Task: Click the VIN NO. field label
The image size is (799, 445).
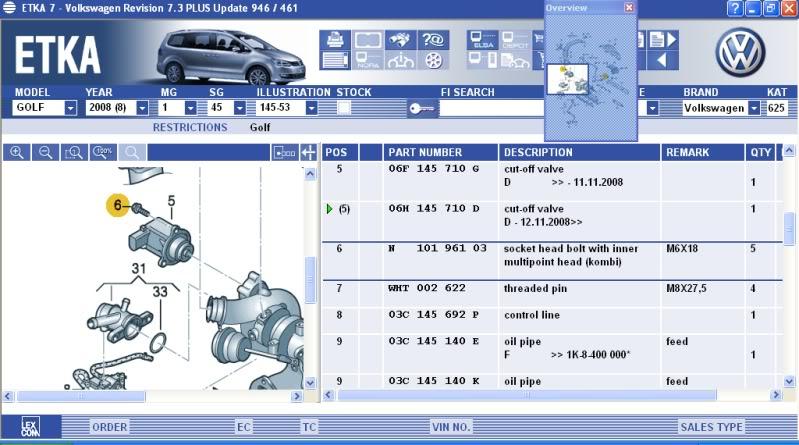Action: point(451,427)
